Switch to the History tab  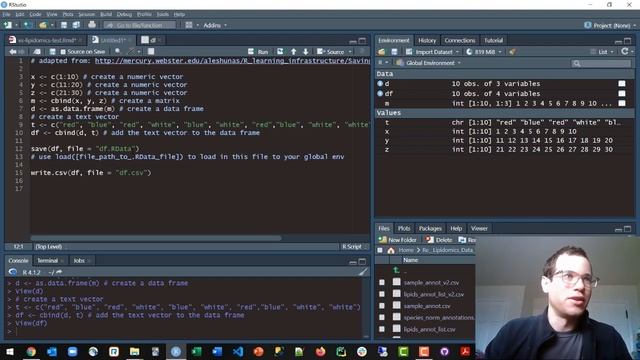tap(427, 40)
